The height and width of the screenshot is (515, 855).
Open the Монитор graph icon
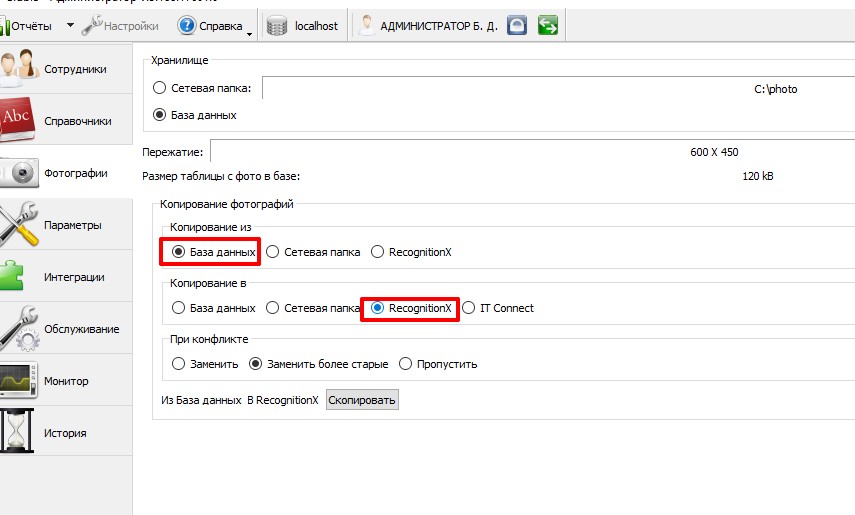(19, 380)
